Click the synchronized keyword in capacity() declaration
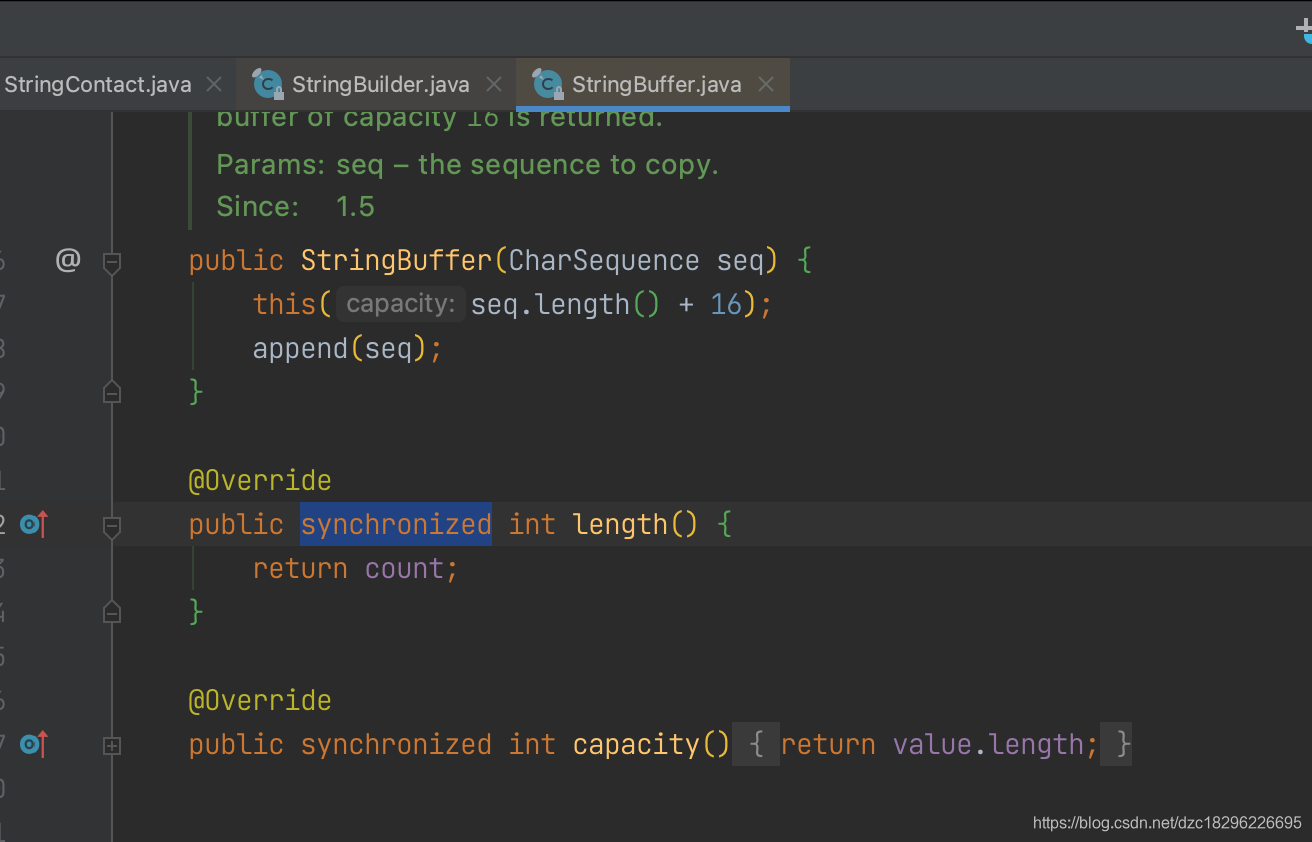 point(396,744)
